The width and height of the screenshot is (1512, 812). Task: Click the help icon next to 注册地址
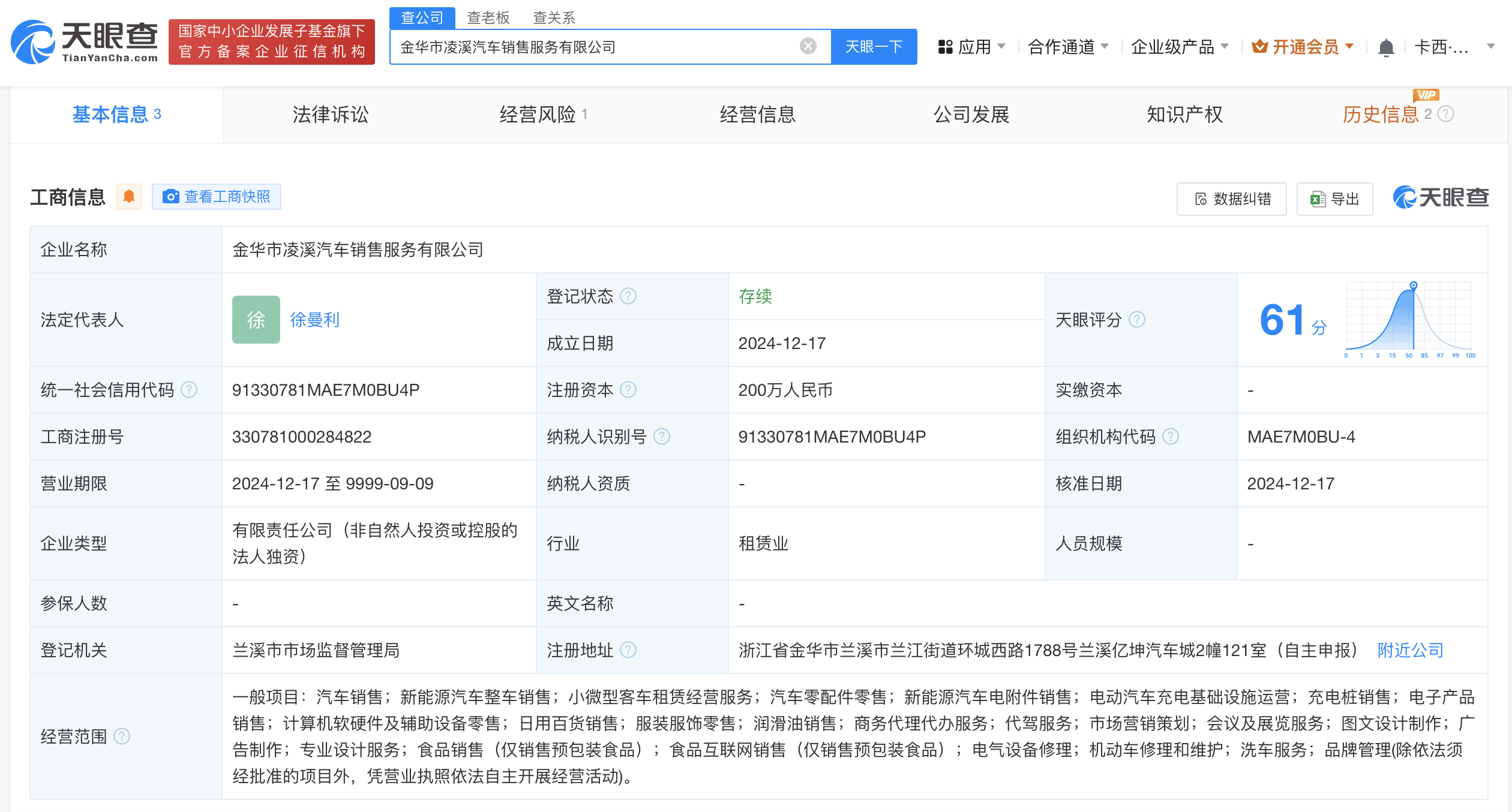tap(628, 650)
